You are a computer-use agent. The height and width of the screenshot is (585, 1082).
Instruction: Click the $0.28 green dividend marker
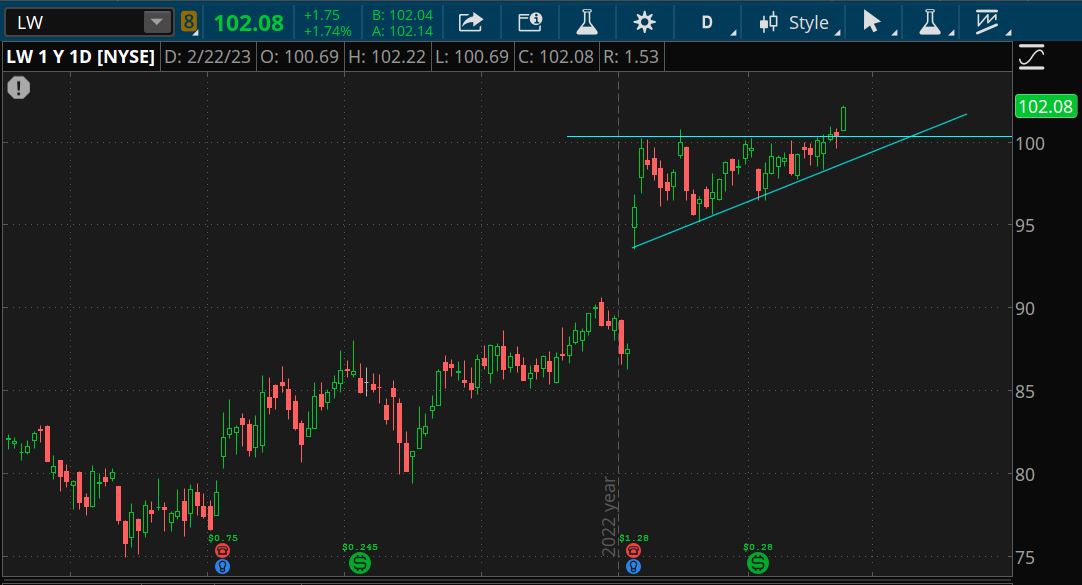coord(758,564)
